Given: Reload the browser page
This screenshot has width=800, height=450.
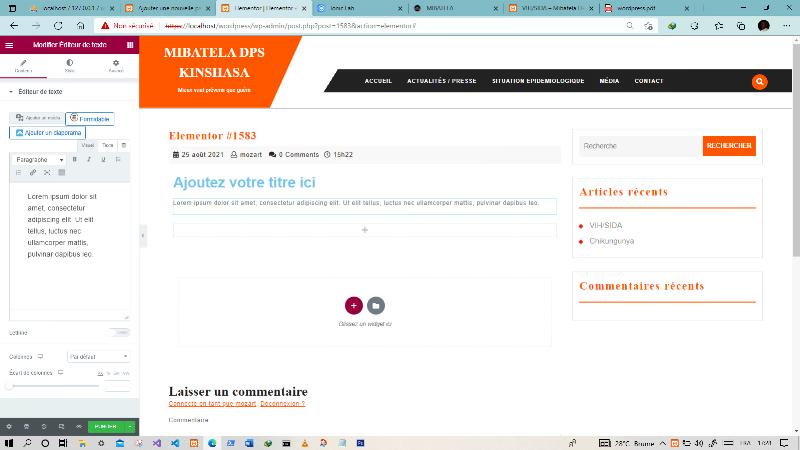Looking at the screenshot, I should point(58,26).
